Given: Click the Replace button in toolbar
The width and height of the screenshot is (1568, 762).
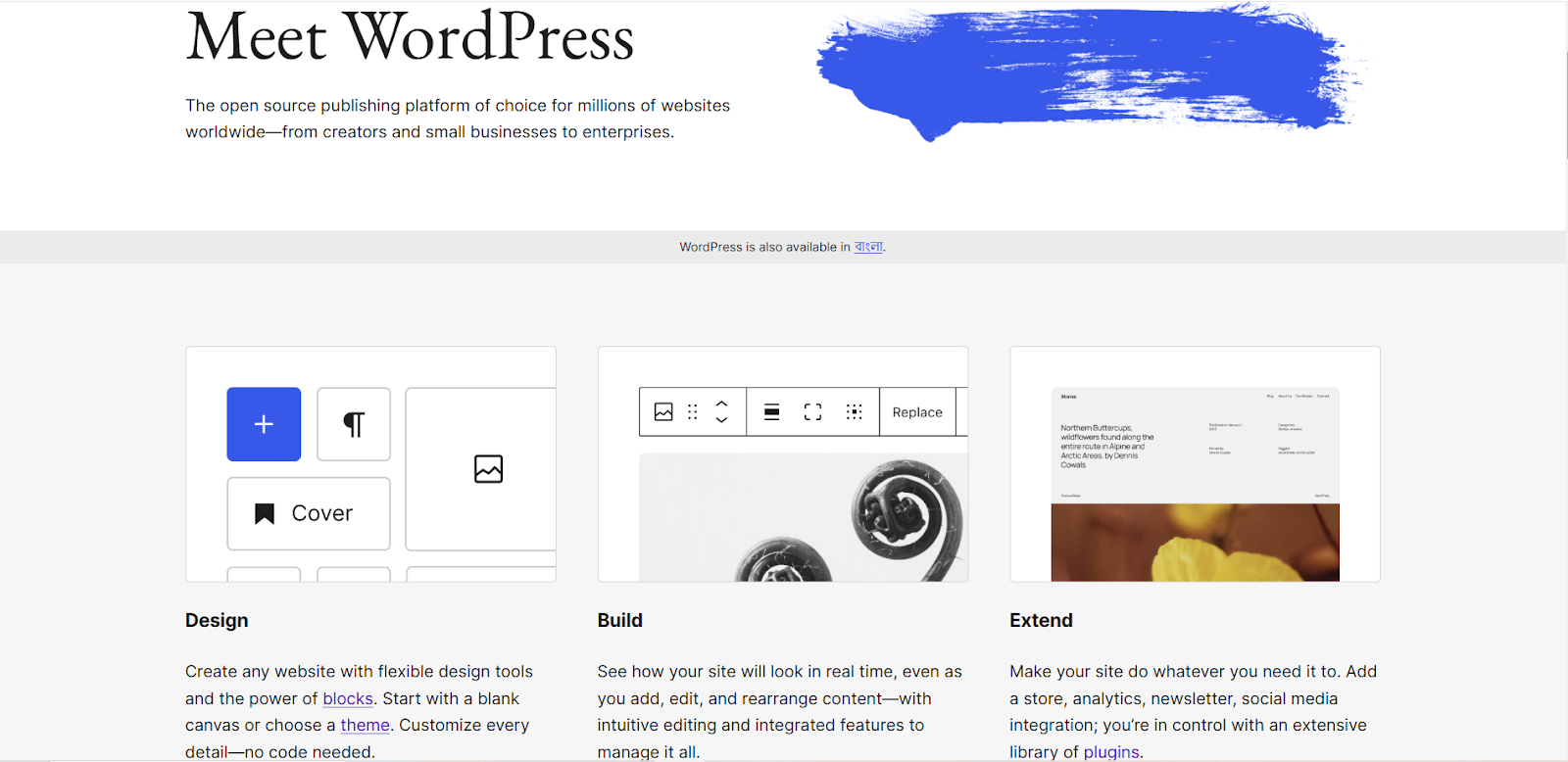Looking at the screenshot, I should click(917, 412).
